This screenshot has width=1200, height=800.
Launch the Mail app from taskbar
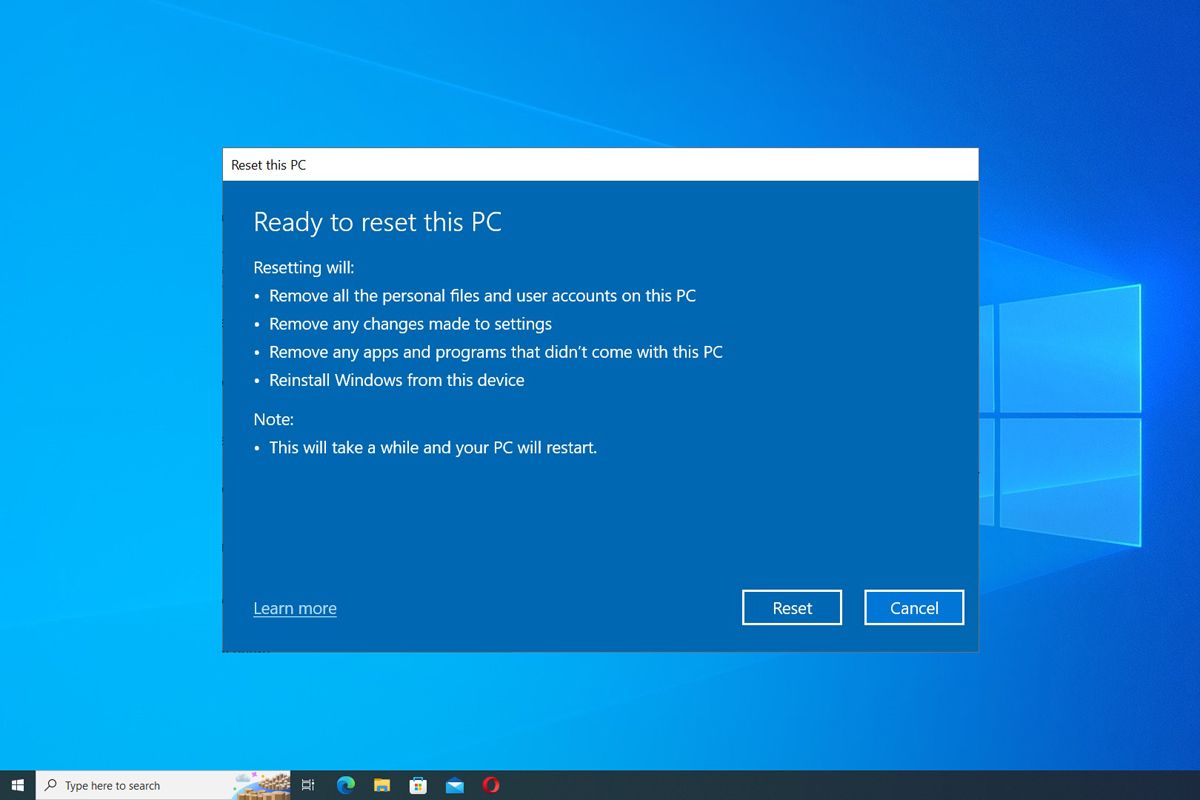[455, 785]
